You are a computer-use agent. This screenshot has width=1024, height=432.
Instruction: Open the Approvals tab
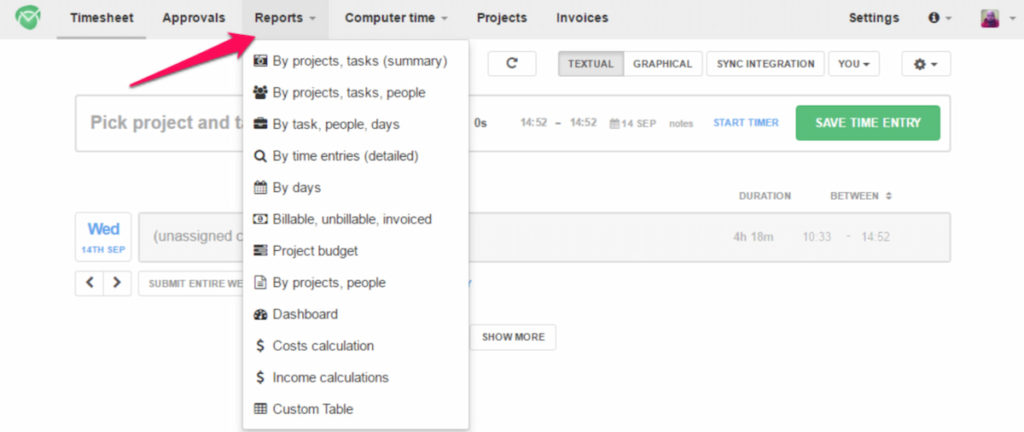[x=194, y=18]
